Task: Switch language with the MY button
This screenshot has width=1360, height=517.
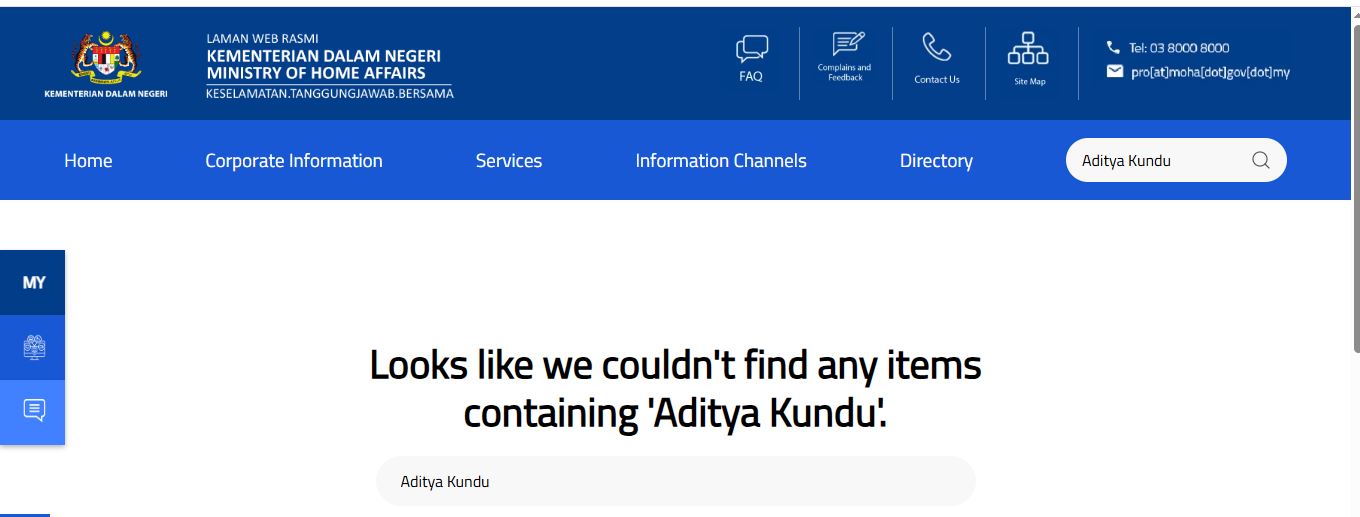Action: pyautogui.click(x=34, y=283)
